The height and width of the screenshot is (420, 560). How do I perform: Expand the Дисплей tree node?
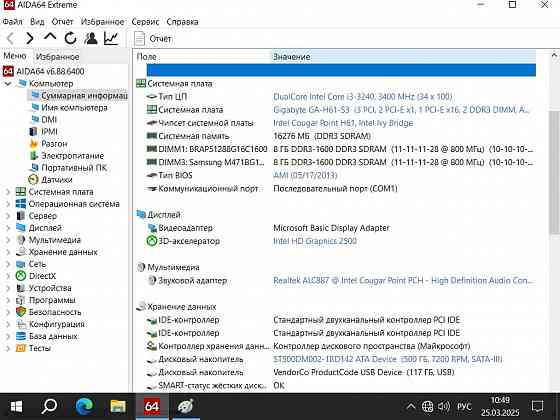tap(8, 228)
